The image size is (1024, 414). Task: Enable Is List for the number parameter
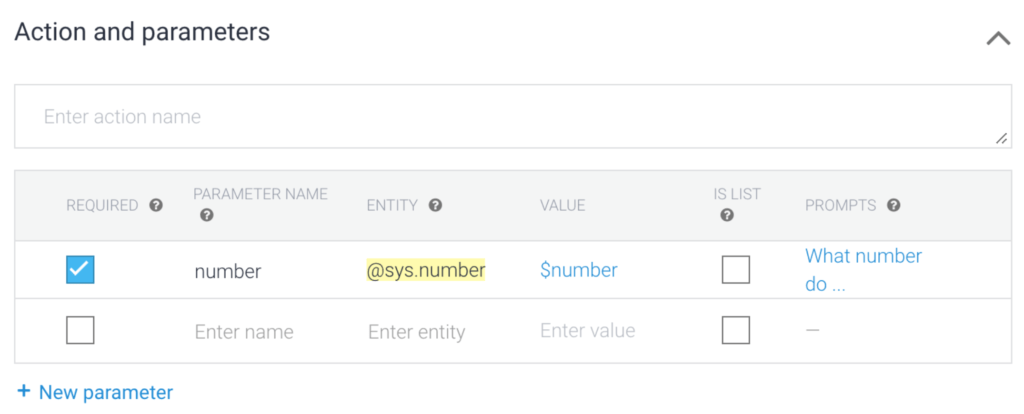[x=736, y=270]
